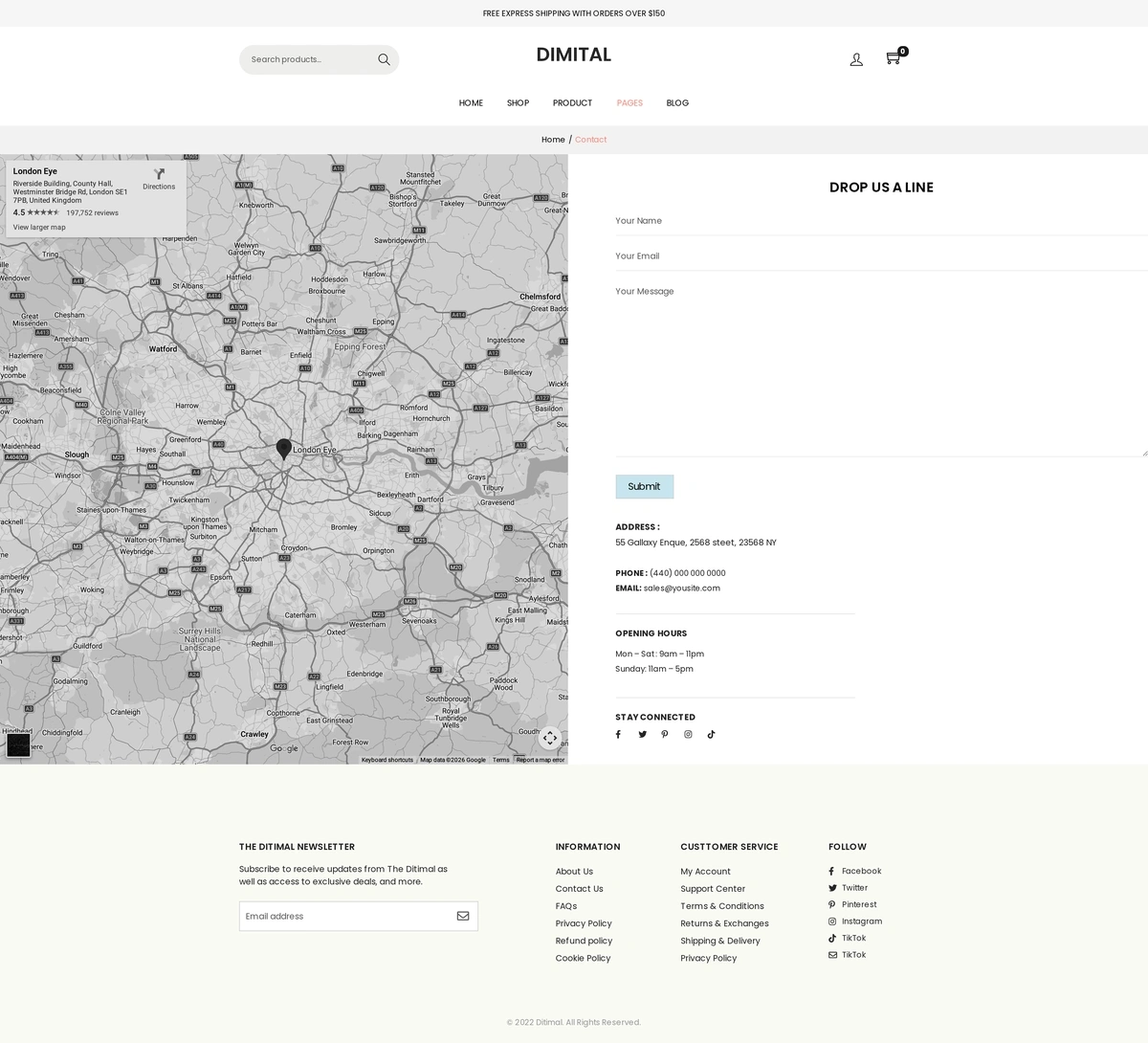Open the BLOG navigation menu

pyautogui.click(x=677, y=103)
